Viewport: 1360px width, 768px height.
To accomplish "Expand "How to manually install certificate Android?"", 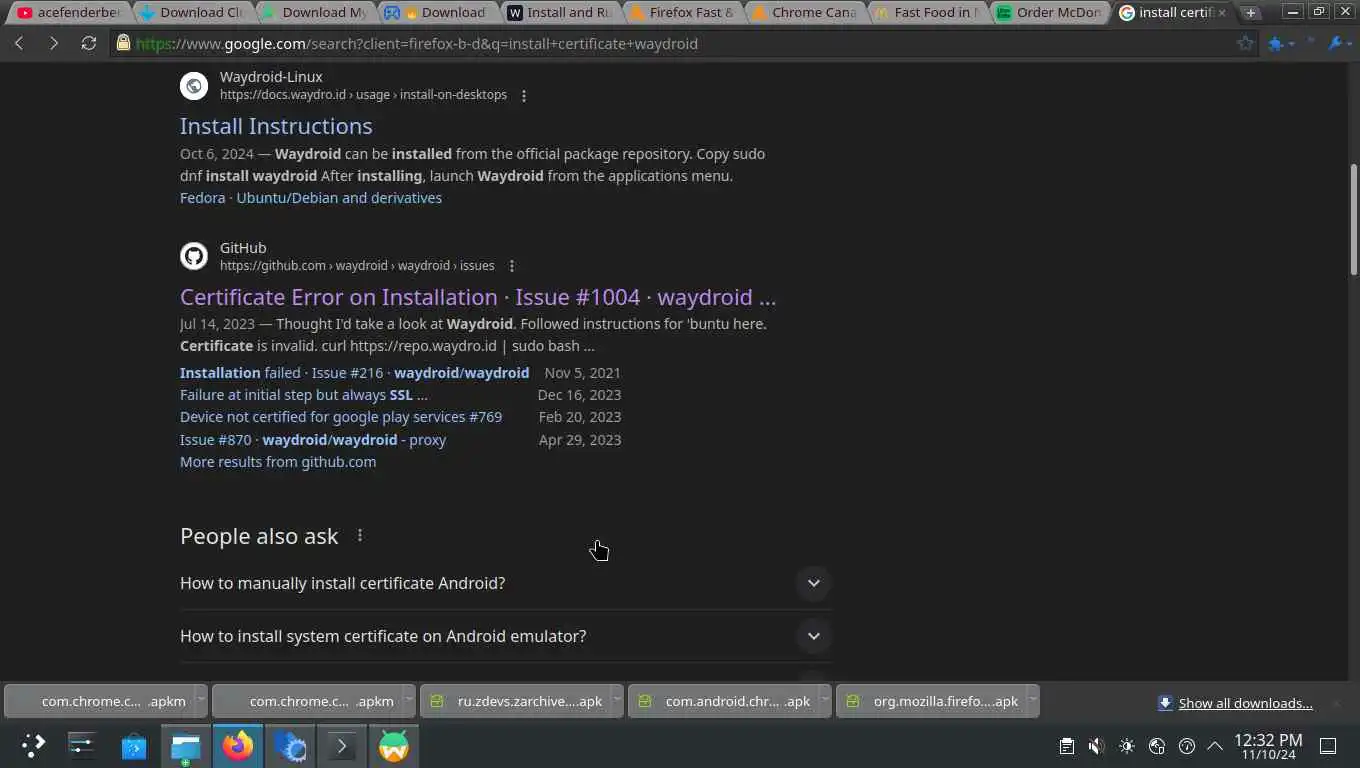I will [x=505, y=583].
